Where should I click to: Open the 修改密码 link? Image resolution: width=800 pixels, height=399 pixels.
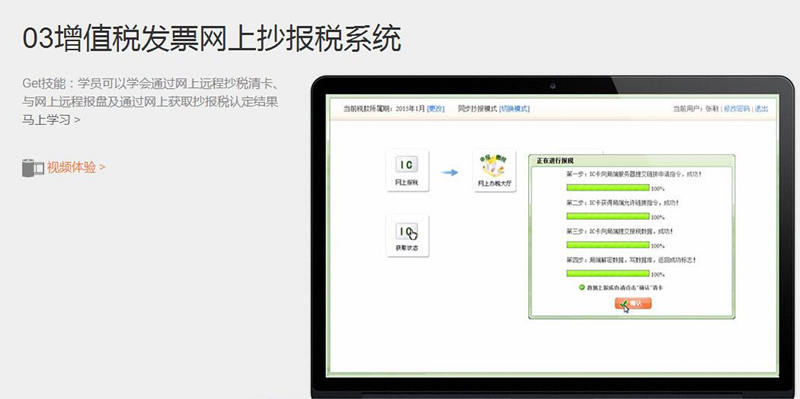pyautogui.click(x=737, y=109)
